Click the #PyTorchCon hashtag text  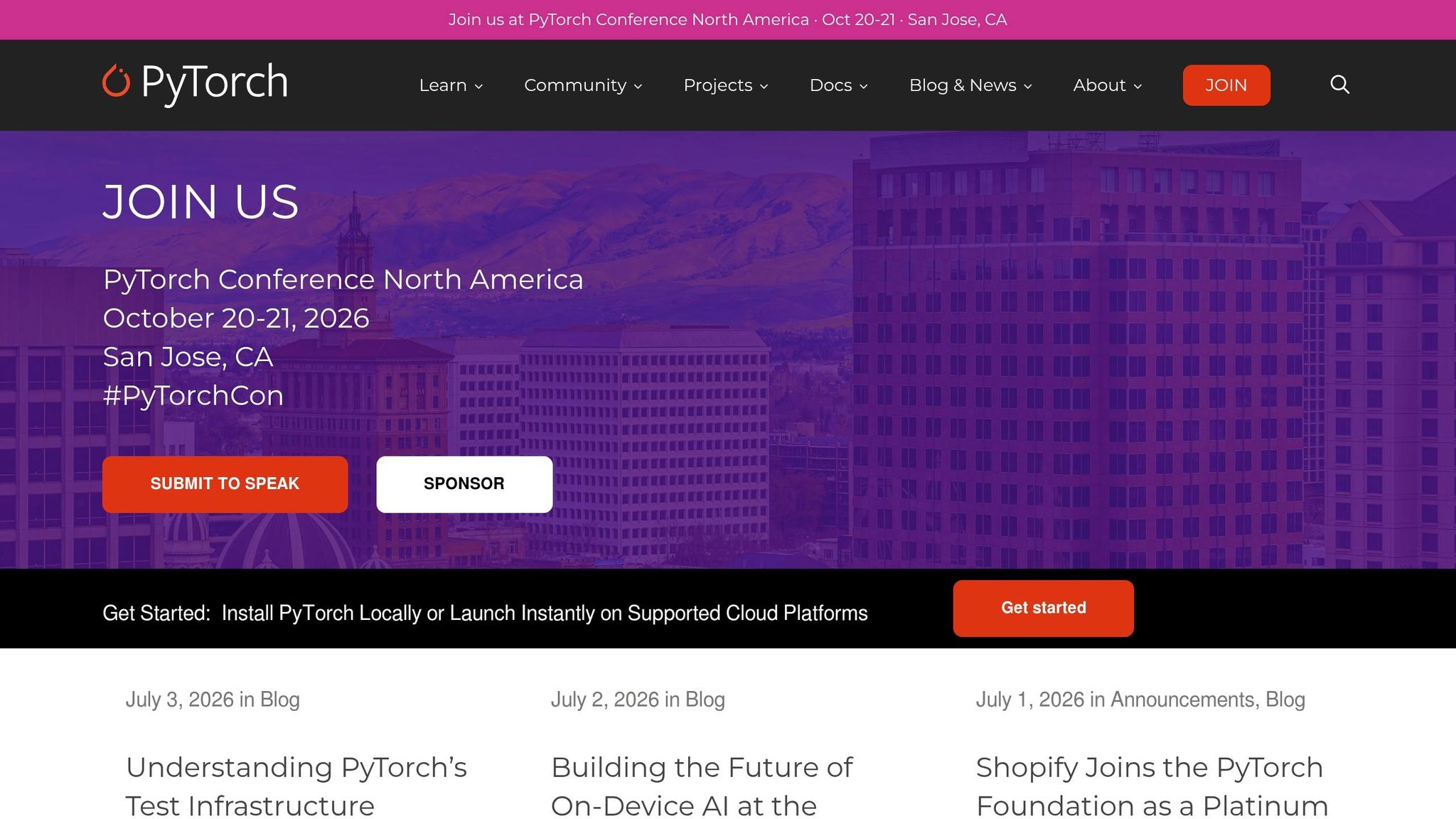[x=193, y=395]
